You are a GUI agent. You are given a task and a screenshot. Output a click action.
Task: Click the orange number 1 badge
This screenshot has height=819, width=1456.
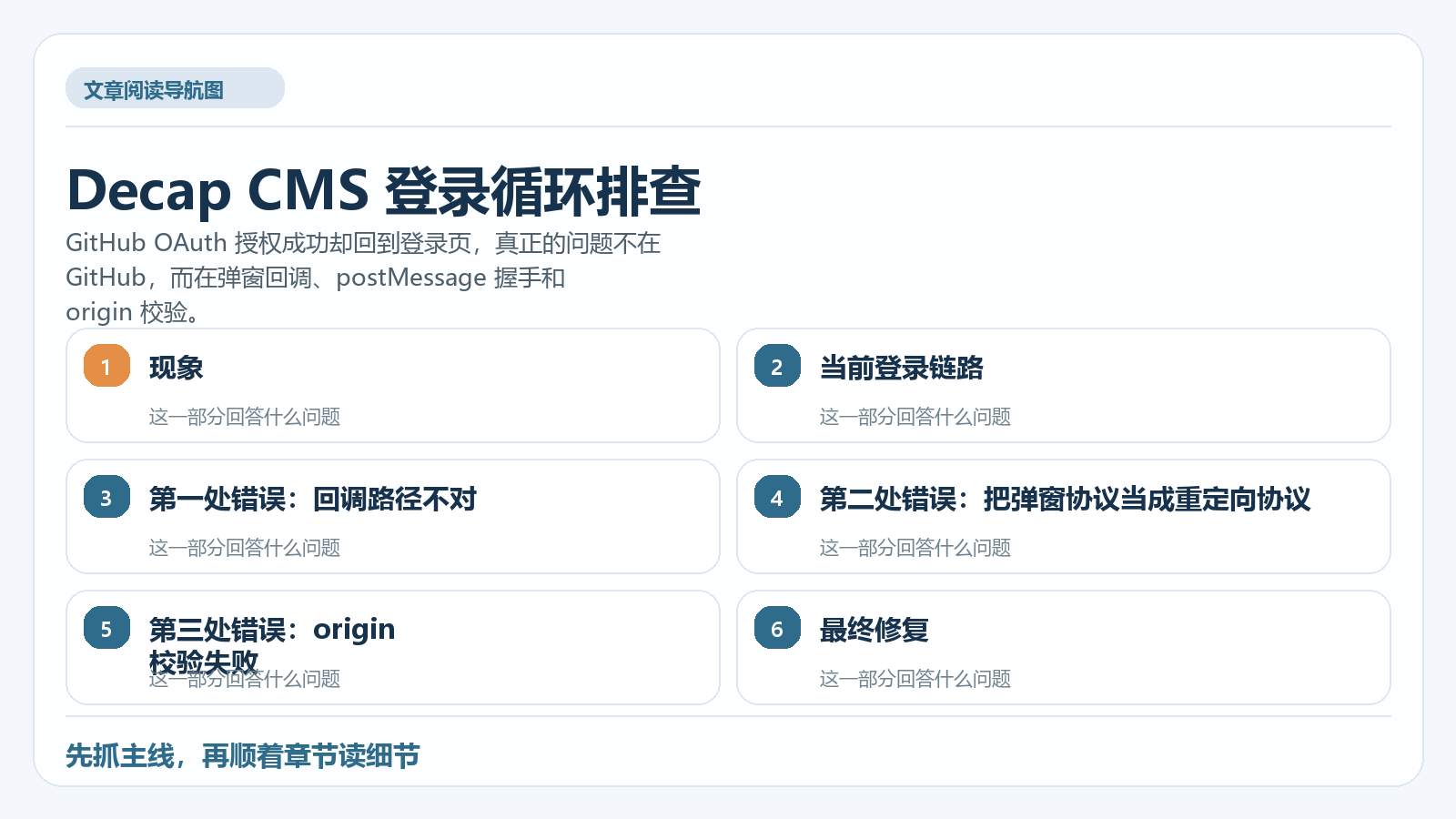106,366
